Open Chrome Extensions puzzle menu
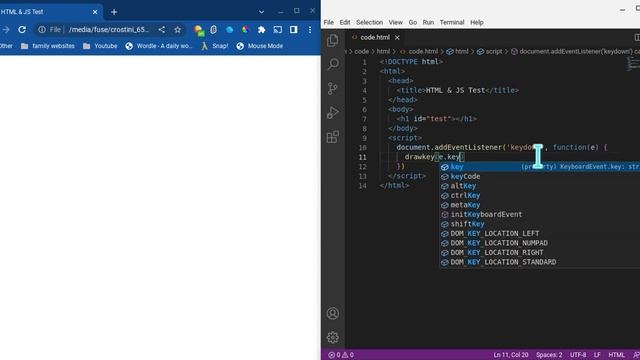 [262, 29]
